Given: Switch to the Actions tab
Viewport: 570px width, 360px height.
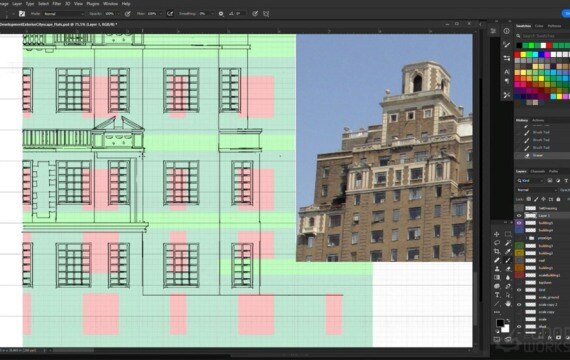Looking at the screenshot, I should tap(538, 120).
